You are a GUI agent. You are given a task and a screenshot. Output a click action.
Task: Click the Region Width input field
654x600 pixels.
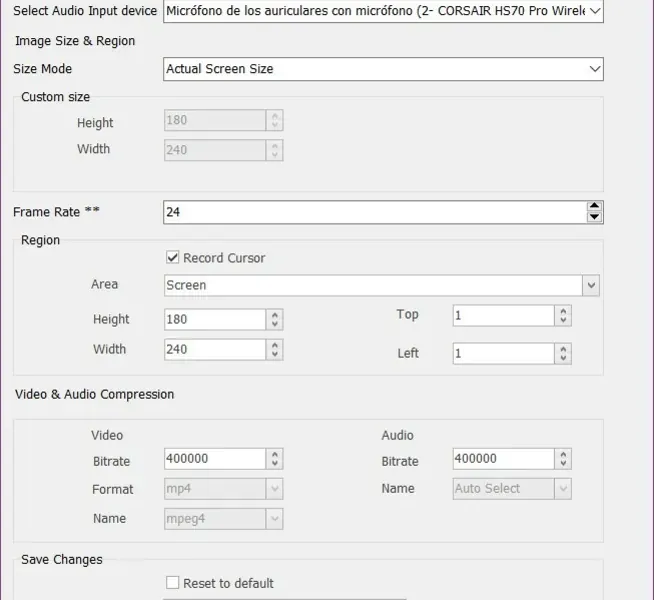214,350
